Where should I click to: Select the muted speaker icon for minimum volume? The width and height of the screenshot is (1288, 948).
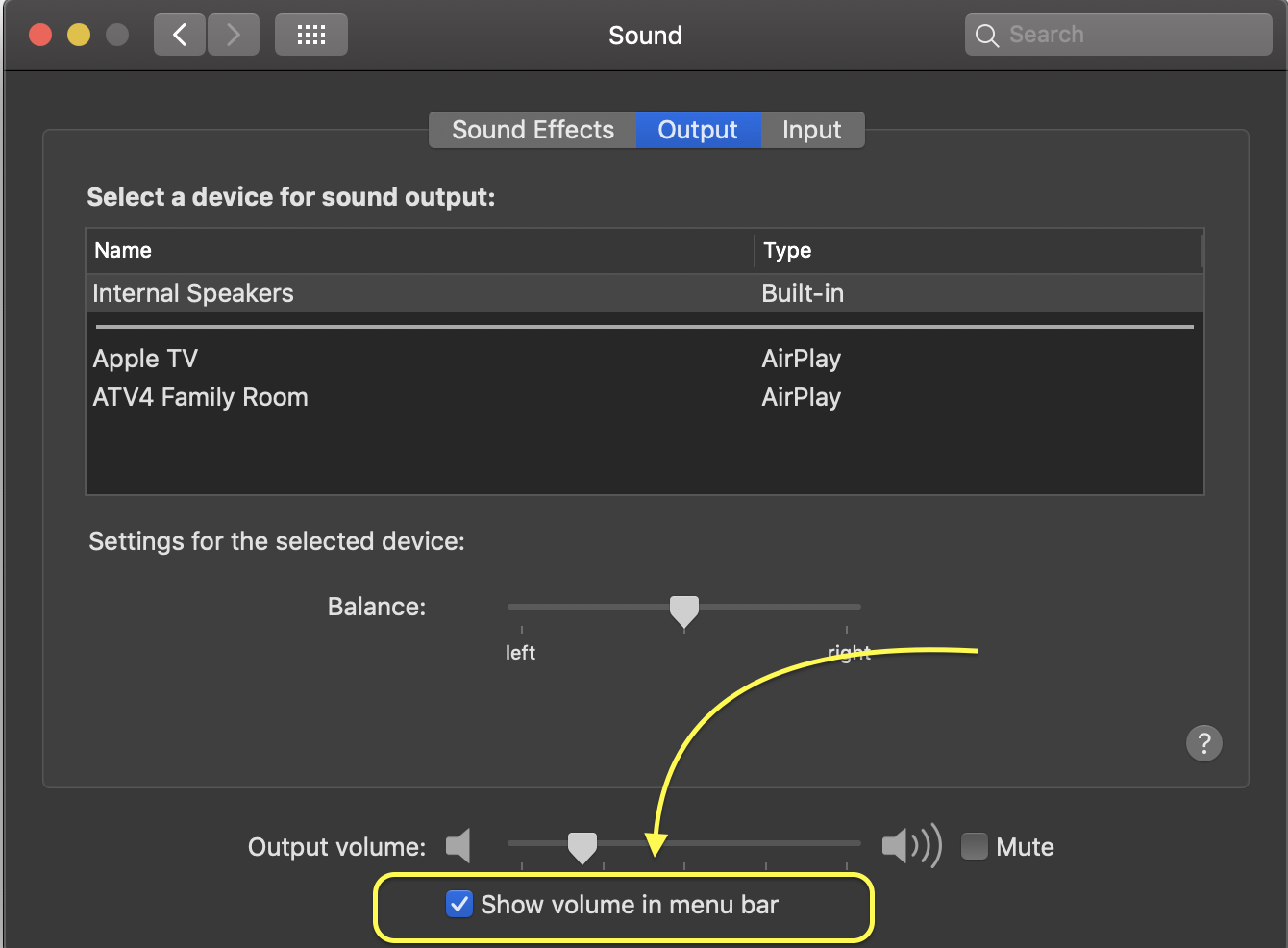point(458,845)
